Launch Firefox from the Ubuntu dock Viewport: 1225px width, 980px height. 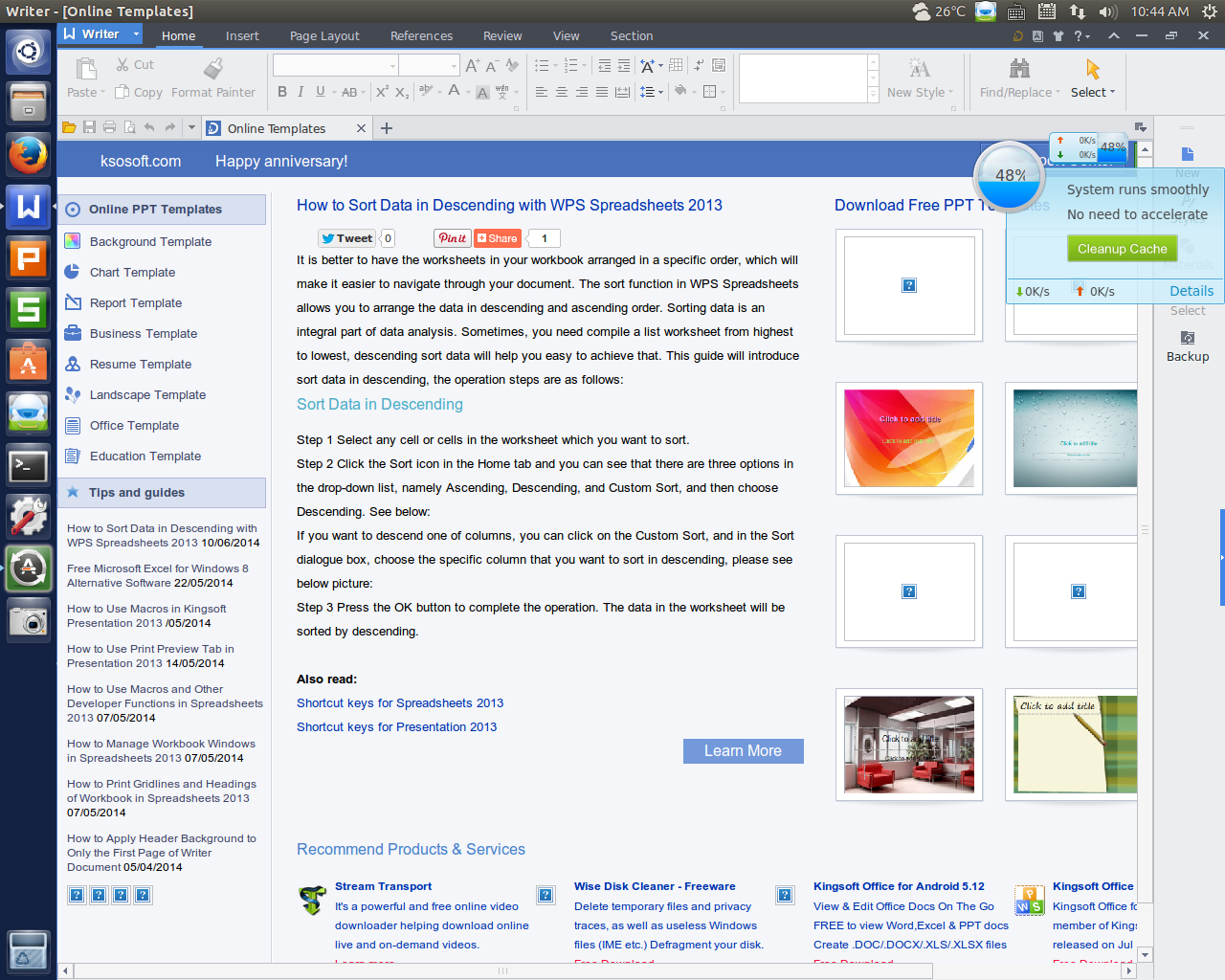point(28,154)
